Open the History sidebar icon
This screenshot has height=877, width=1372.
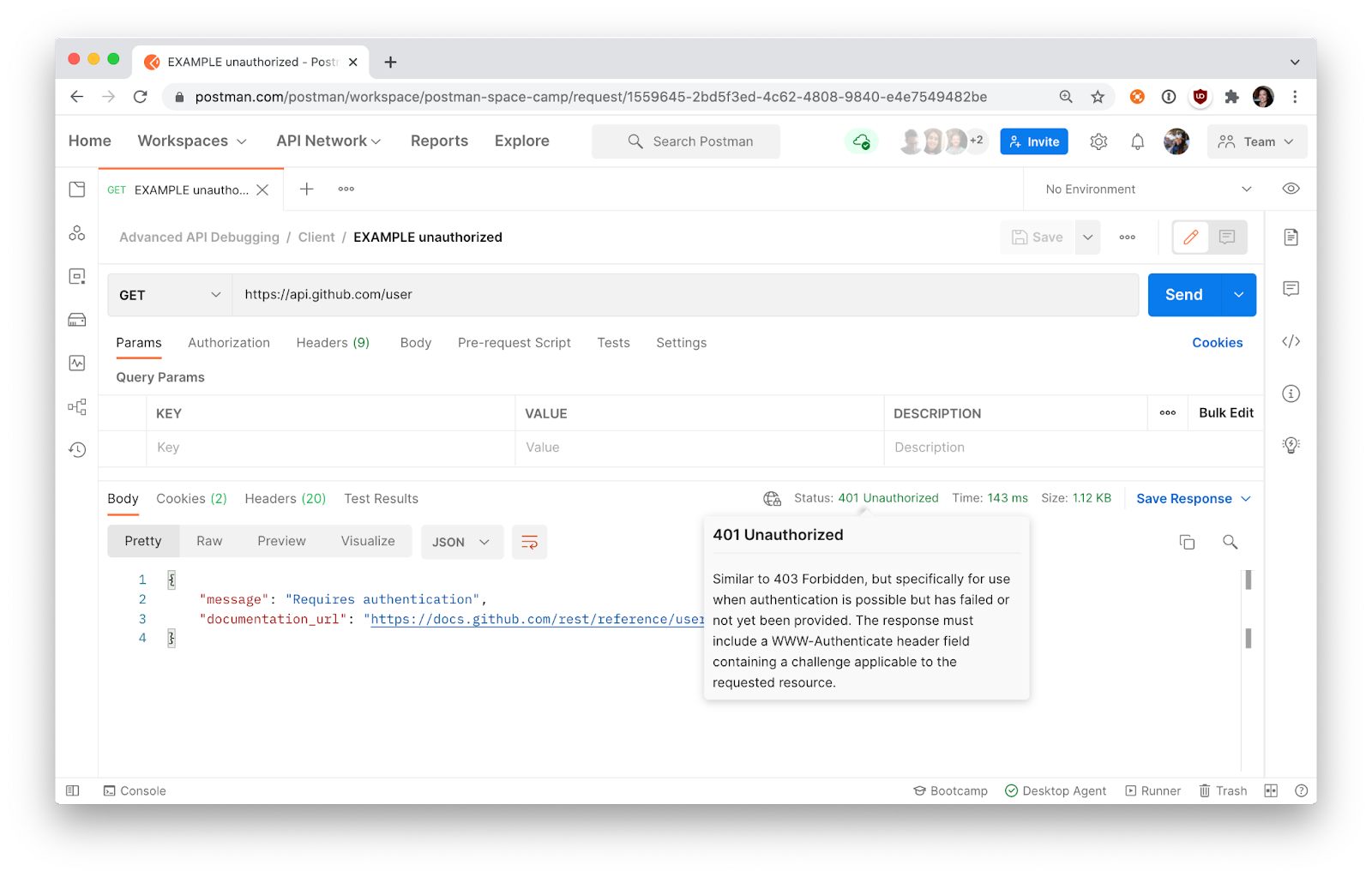click(x=77, y=449)
